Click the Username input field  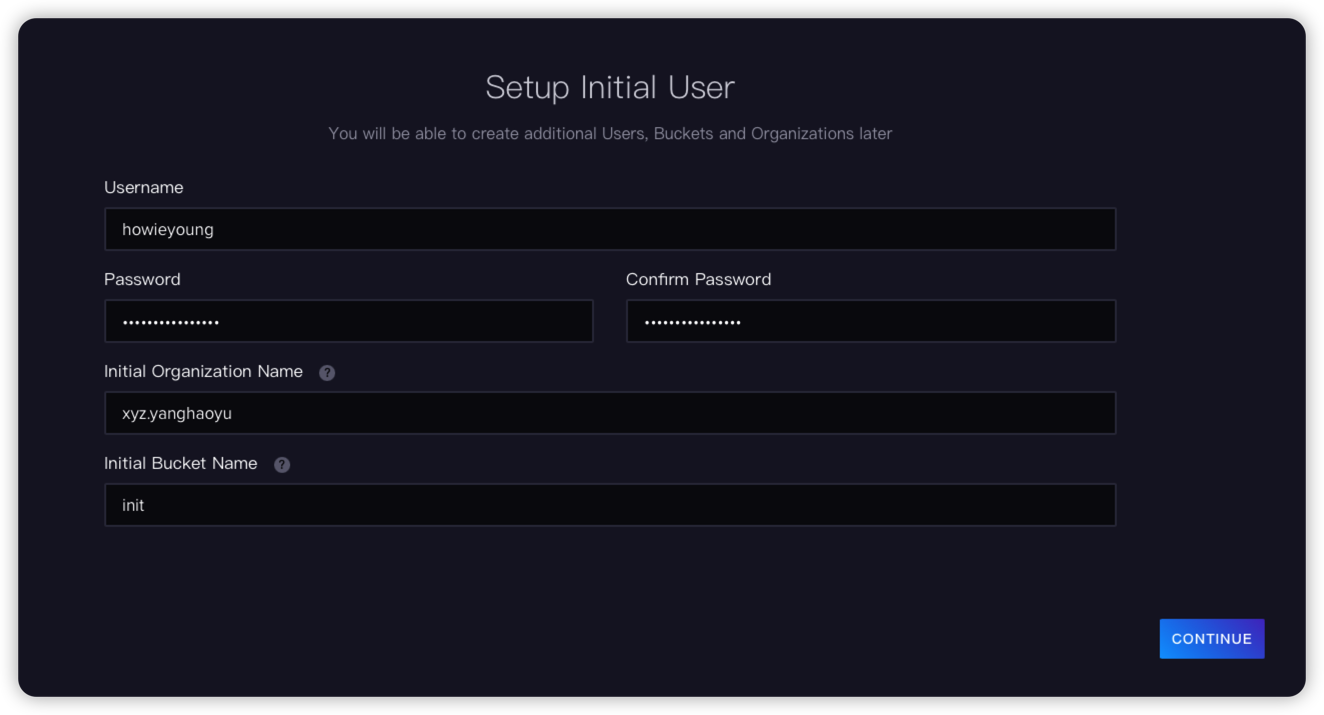pyautogui.click(x=610, y=228)
